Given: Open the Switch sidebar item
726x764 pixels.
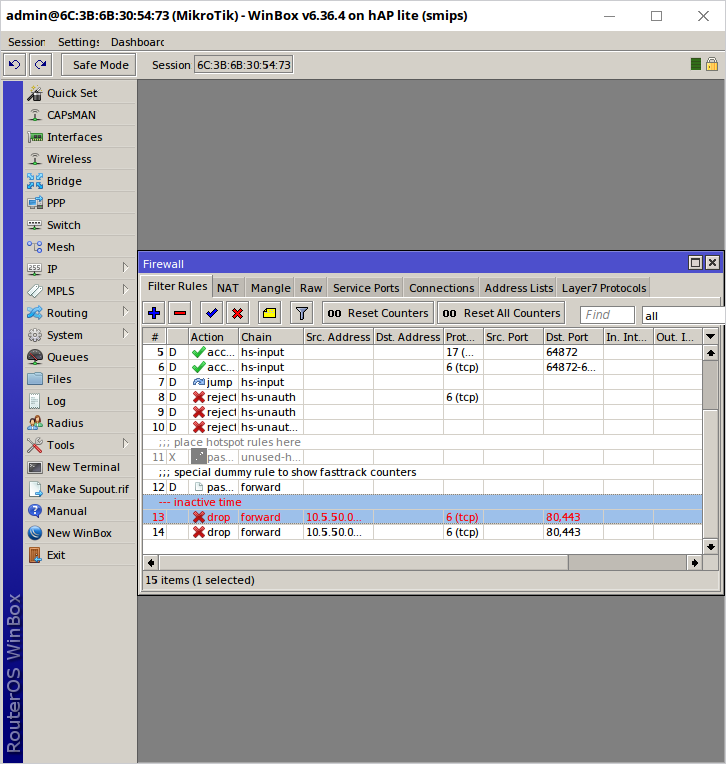Looking at the screenshot, I should coord(80,225).
